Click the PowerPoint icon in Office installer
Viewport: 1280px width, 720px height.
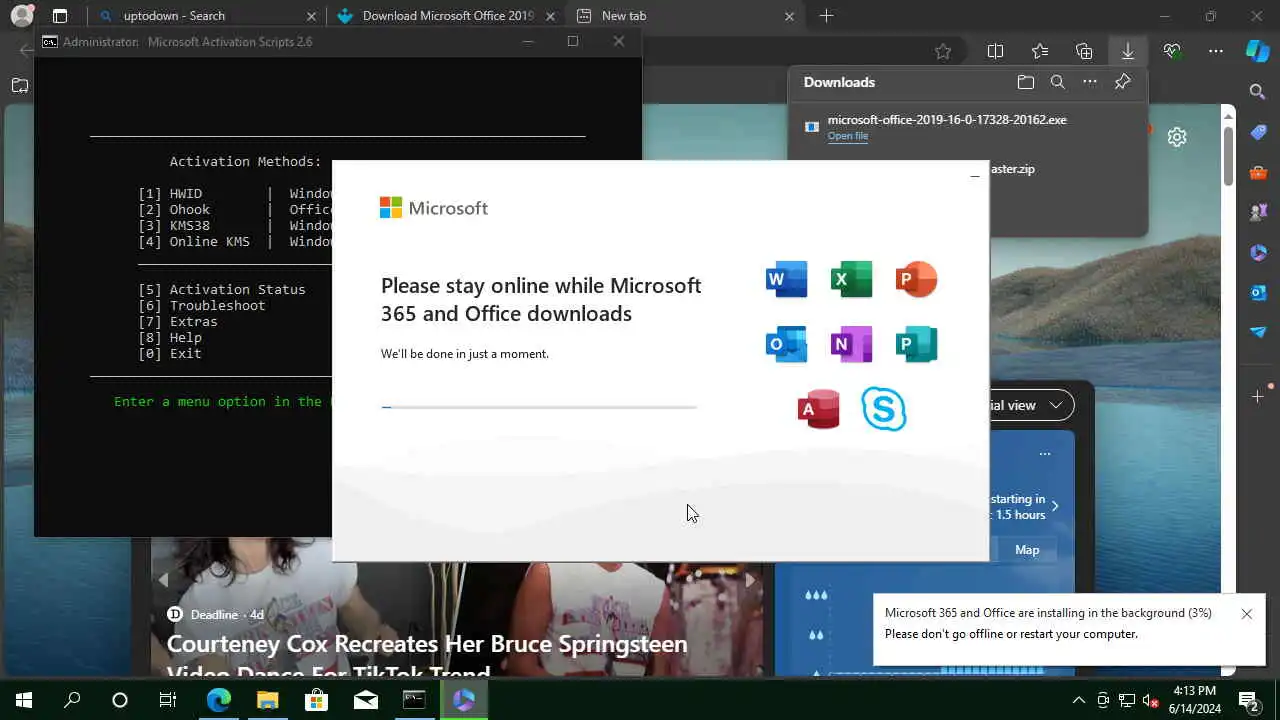pyautogui.click(x=916, y=279)
